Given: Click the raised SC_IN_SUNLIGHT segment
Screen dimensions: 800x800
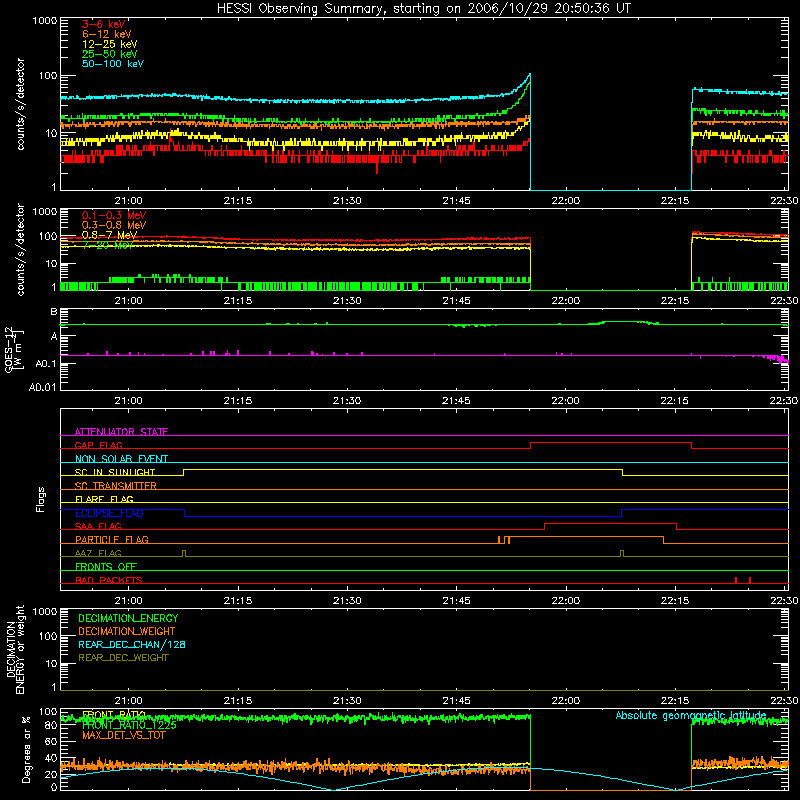Looking at the screenshot, I should pyautogui.click(x=403, y=470).
